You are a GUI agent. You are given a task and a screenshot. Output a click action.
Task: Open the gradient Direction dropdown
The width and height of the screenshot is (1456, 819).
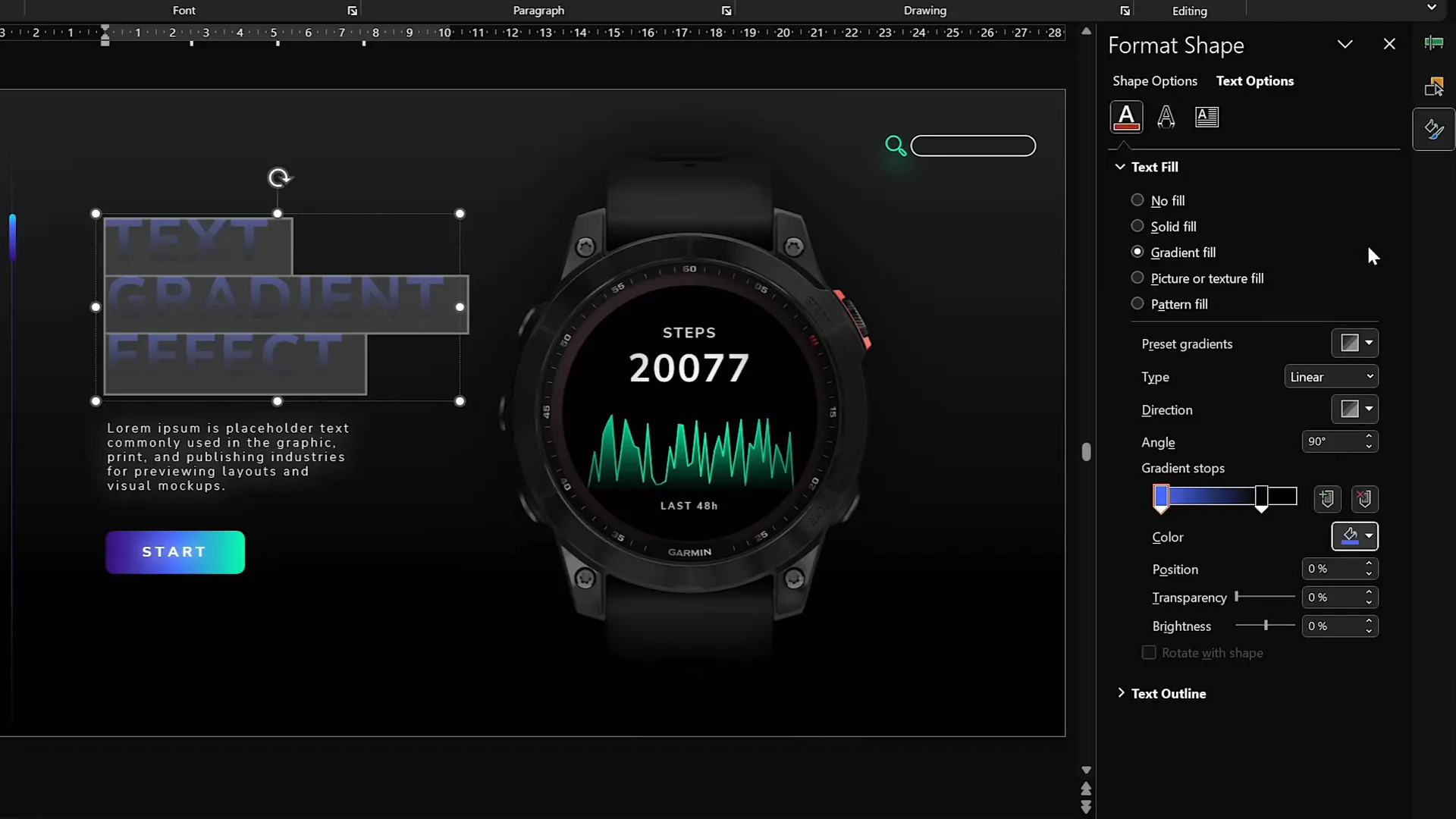(1355, 409)
